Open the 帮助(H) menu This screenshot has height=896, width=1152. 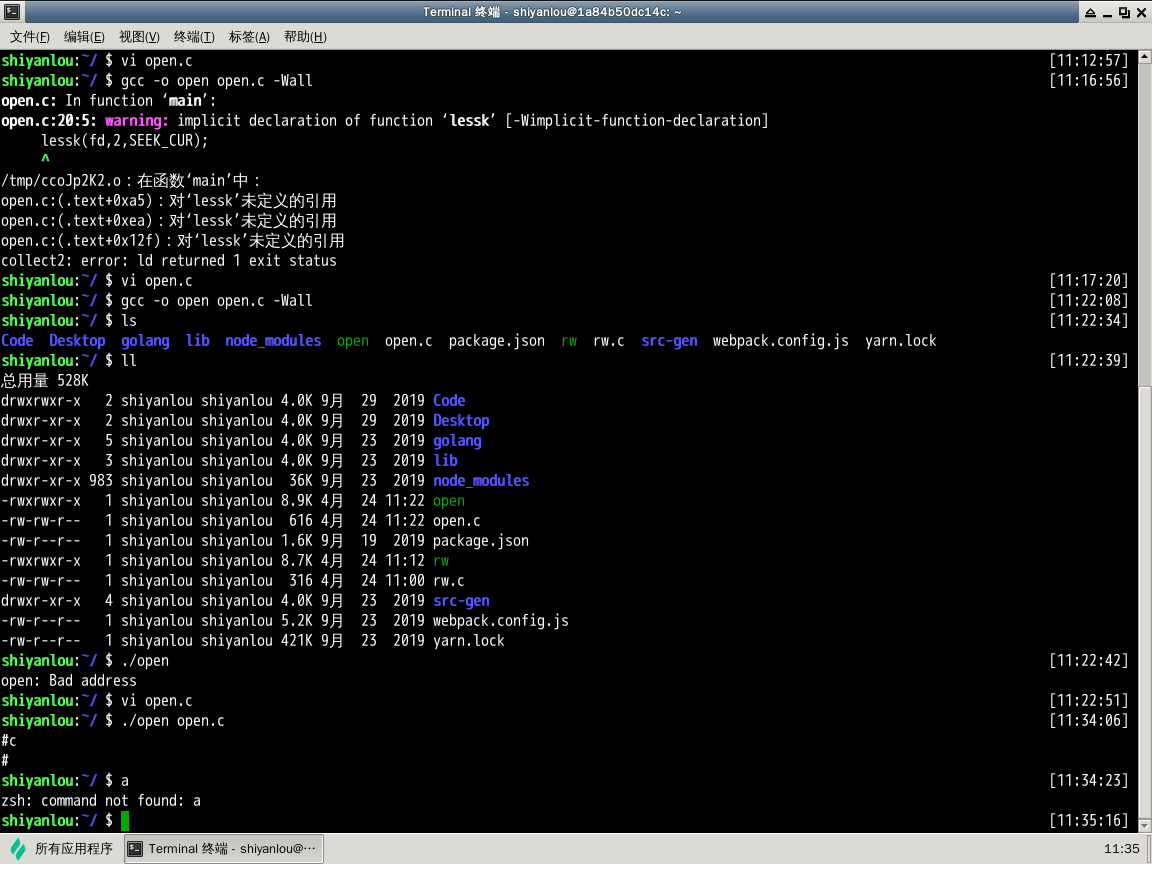(x=305, y=37)
